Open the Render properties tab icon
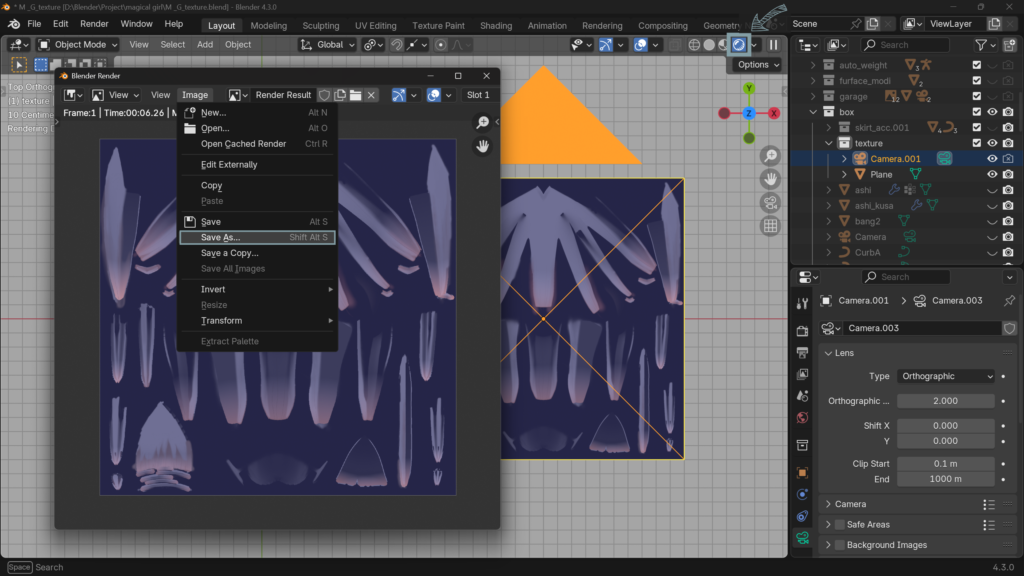Image resolution: width=1024 pixels, height=576 pixels. tap(802, 330)
